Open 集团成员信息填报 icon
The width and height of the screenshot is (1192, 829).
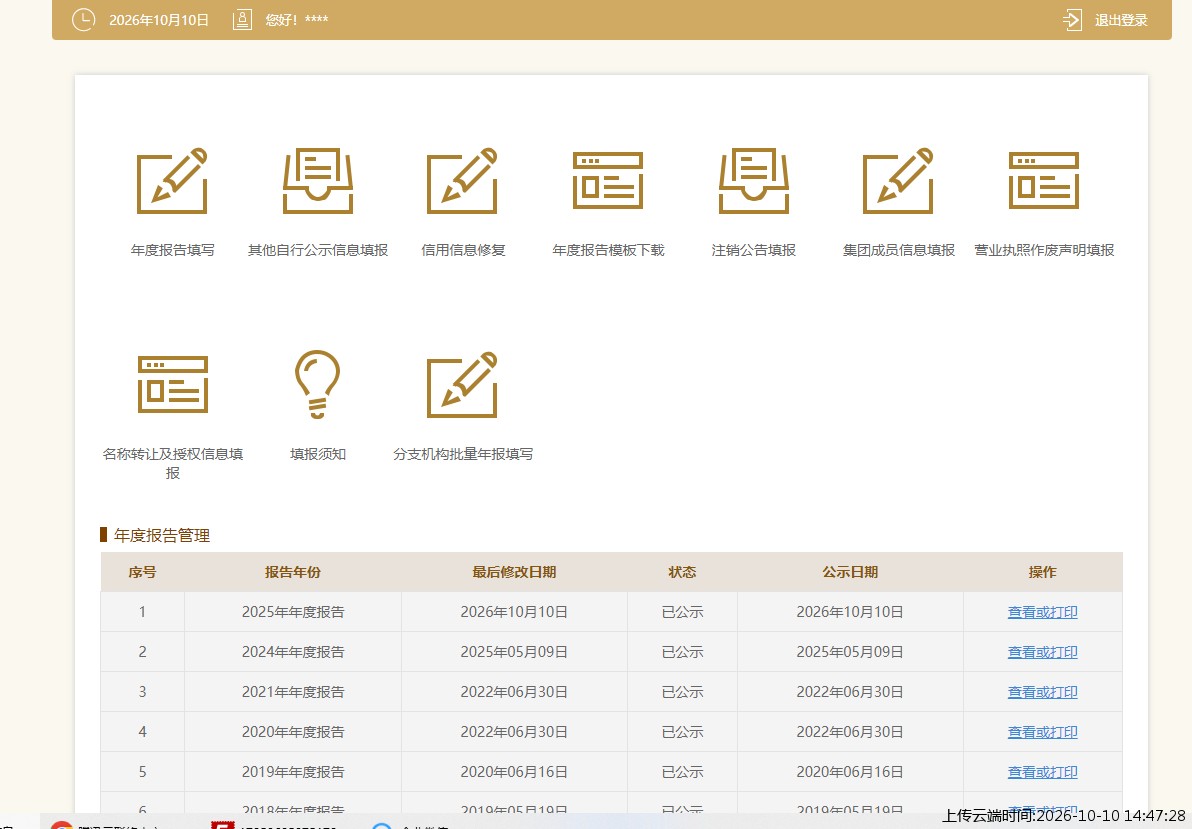pyautogui.click(x=898, y=181)
